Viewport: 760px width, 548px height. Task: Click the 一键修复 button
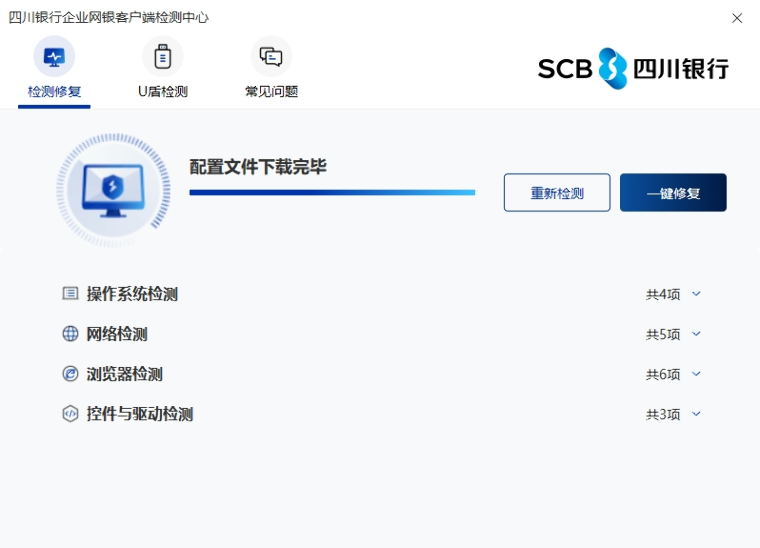[x=673, y=192]
